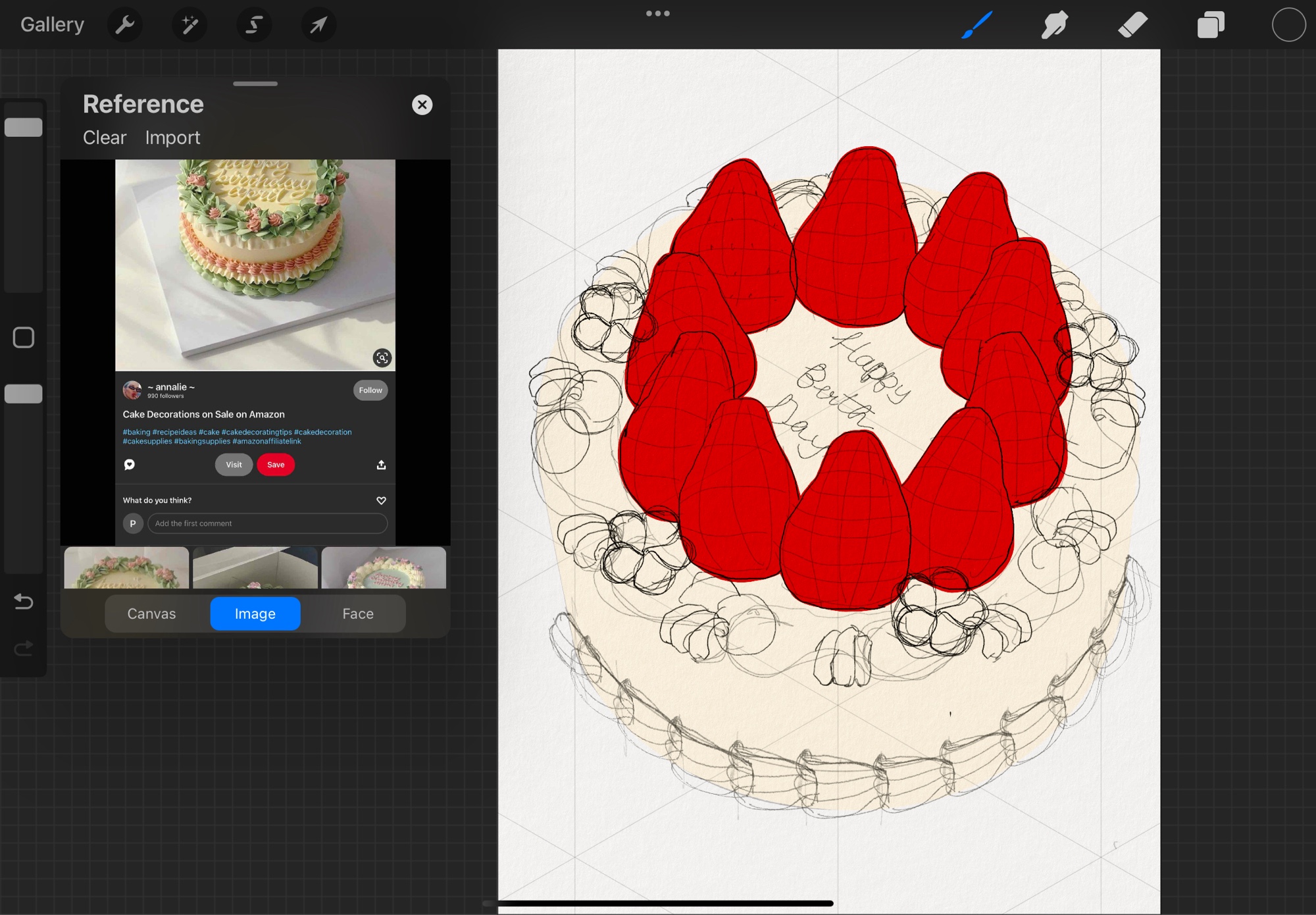Select the Image reference option
The width and height of the screenshot is (1316, 915).
coord(255,614)
